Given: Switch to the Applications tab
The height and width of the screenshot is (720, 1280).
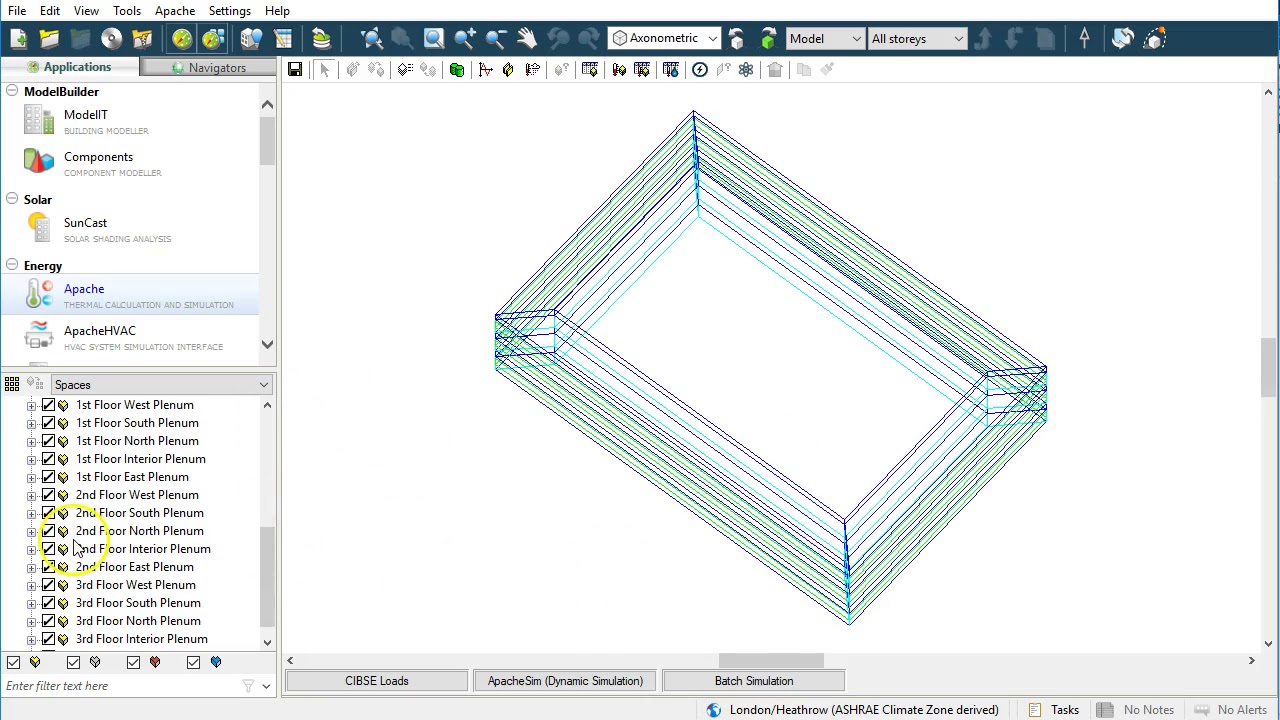Looking at the screenshot, I should coord(69,67).
